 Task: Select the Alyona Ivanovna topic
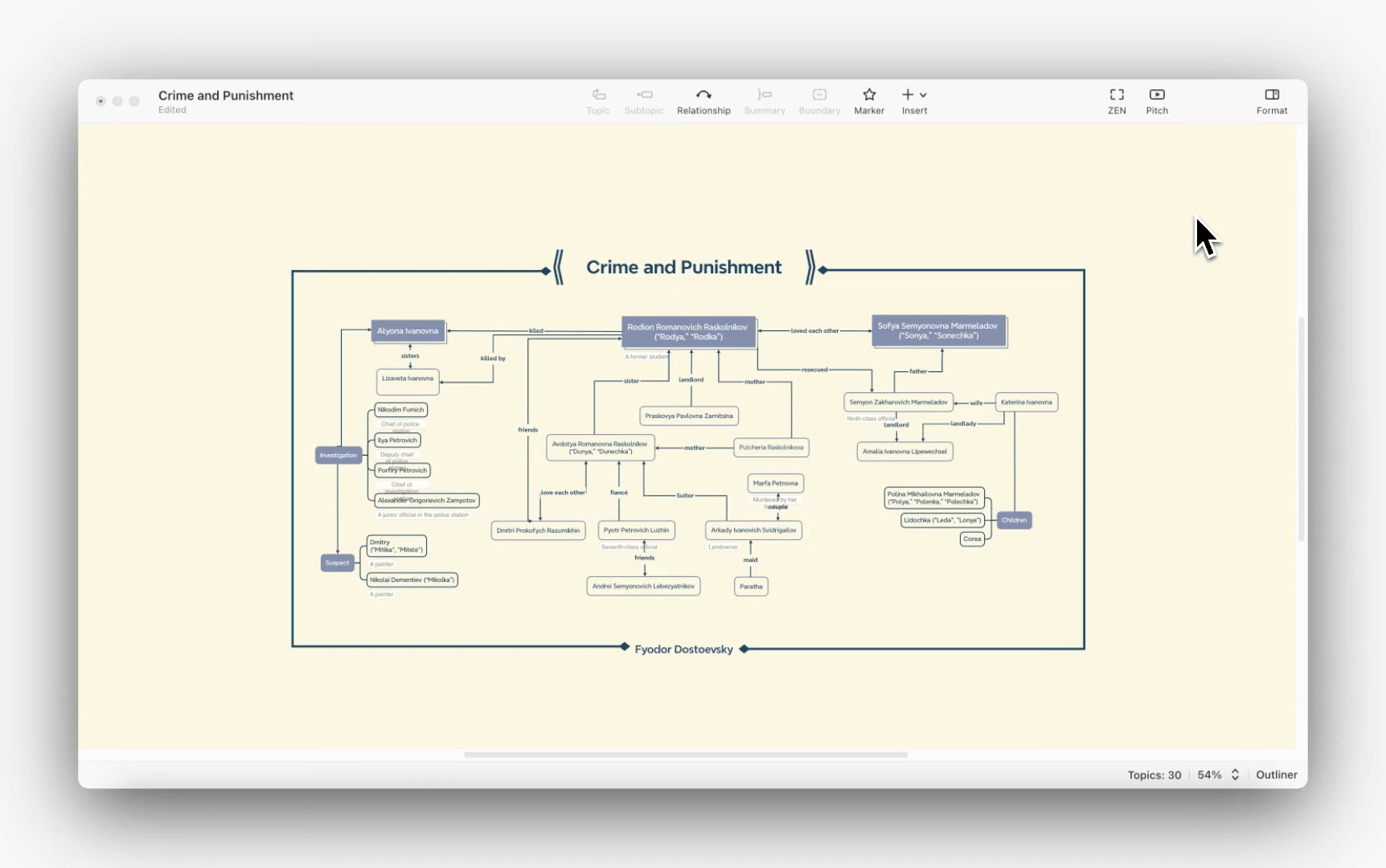[x=408, y=331]
